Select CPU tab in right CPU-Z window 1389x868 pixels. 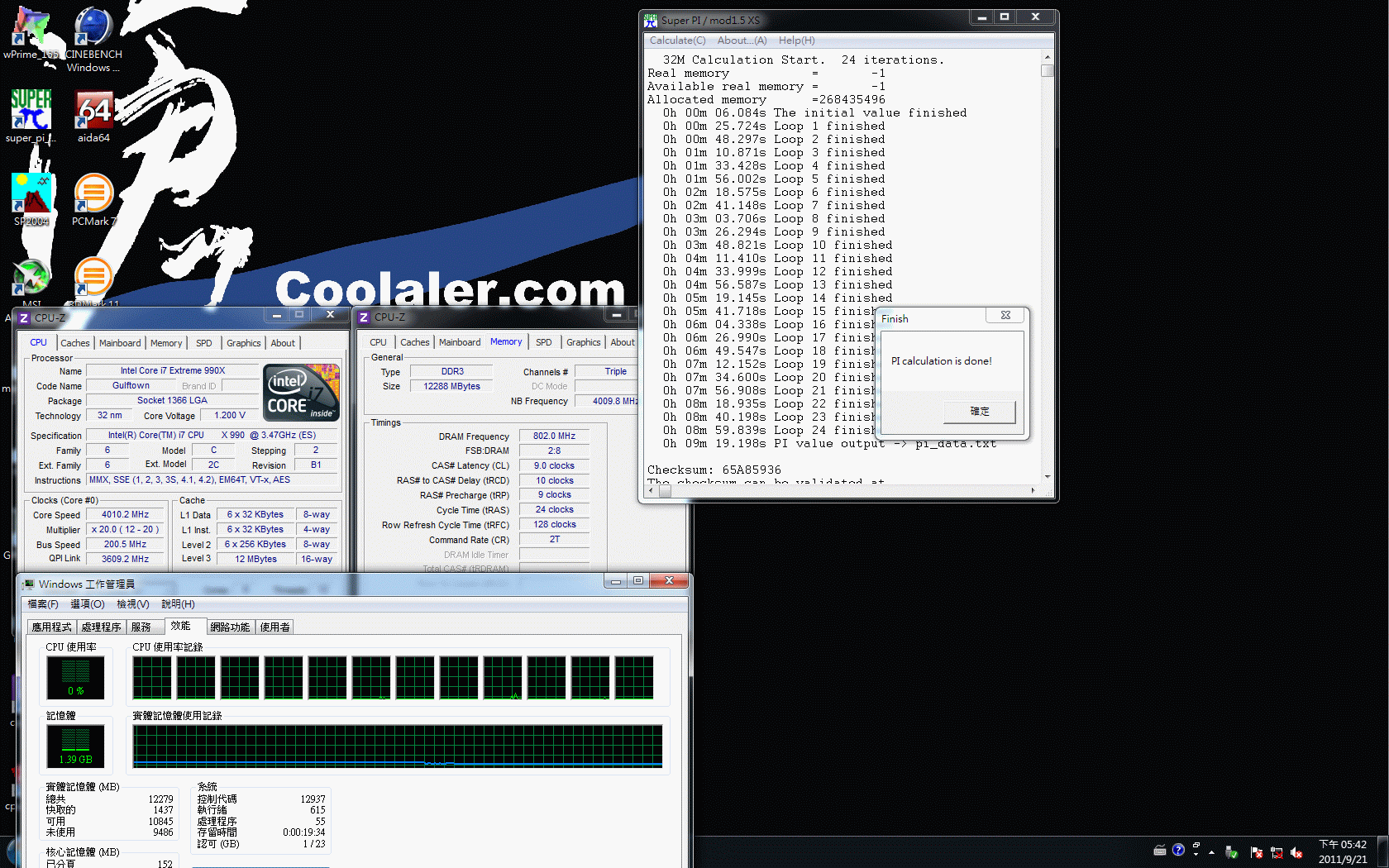point(378,342)
